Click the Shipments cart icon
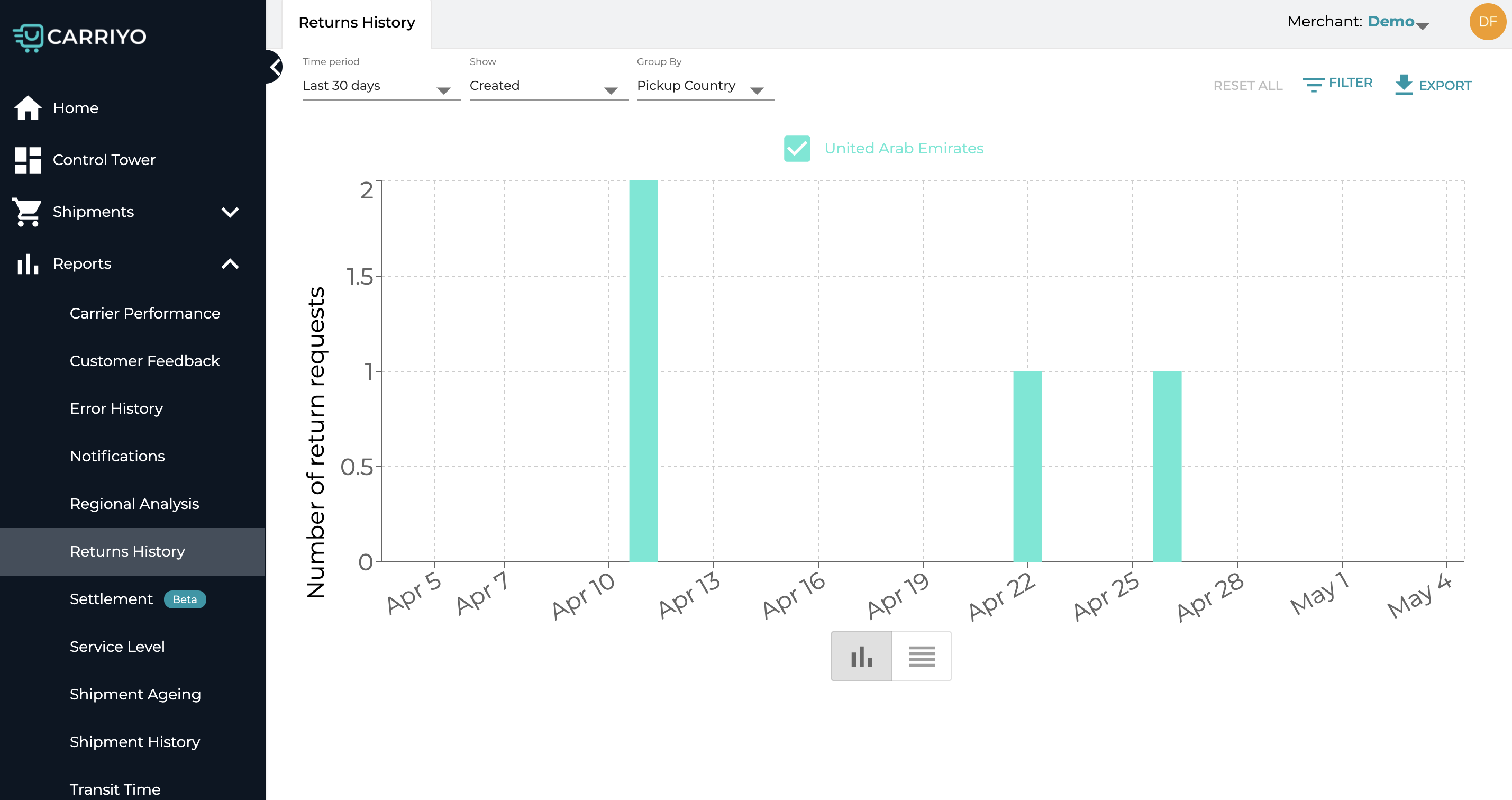 click(27, 212)
